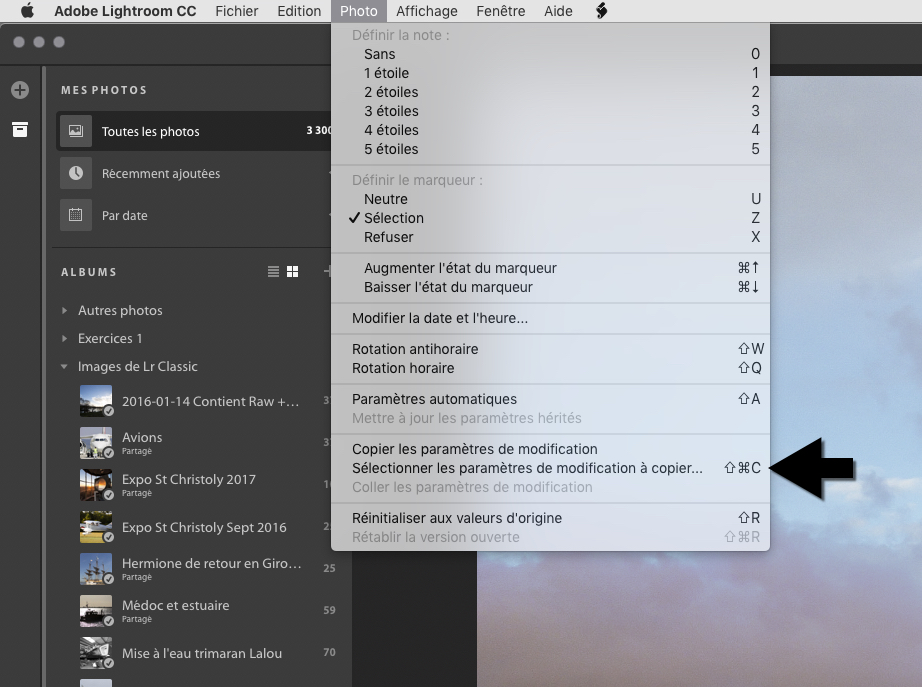
Task: Open the Expo St Christoly 2017 thumbnail
Action: click(96, 485)
